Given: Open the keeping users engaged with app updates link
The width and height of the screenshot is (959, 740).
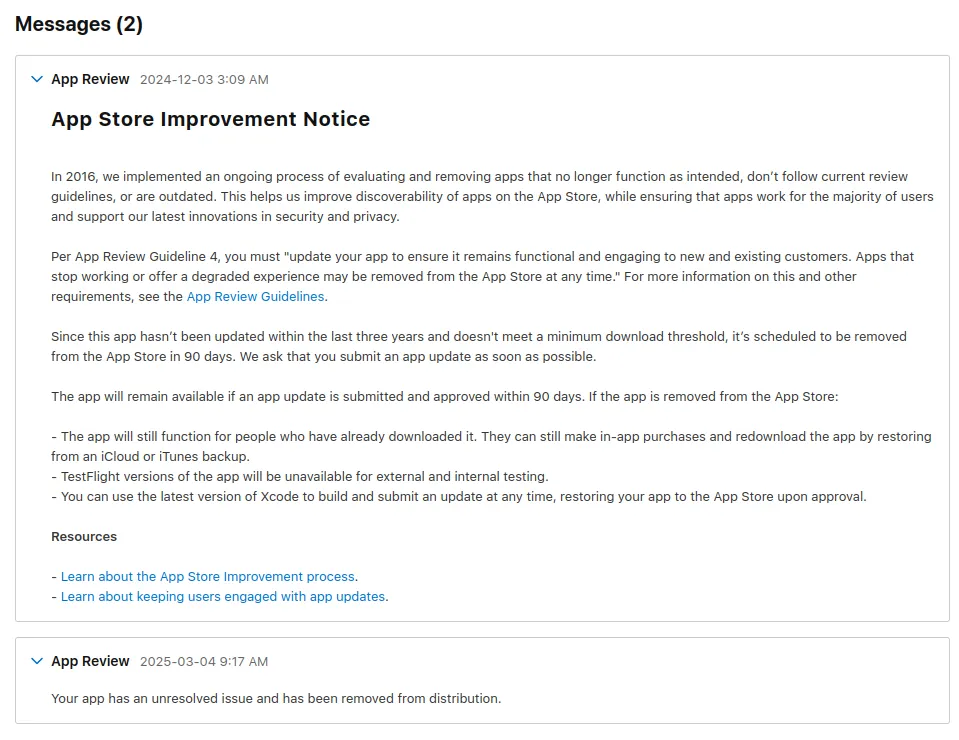Looking at the screenshot, I should tap(222, 596).
